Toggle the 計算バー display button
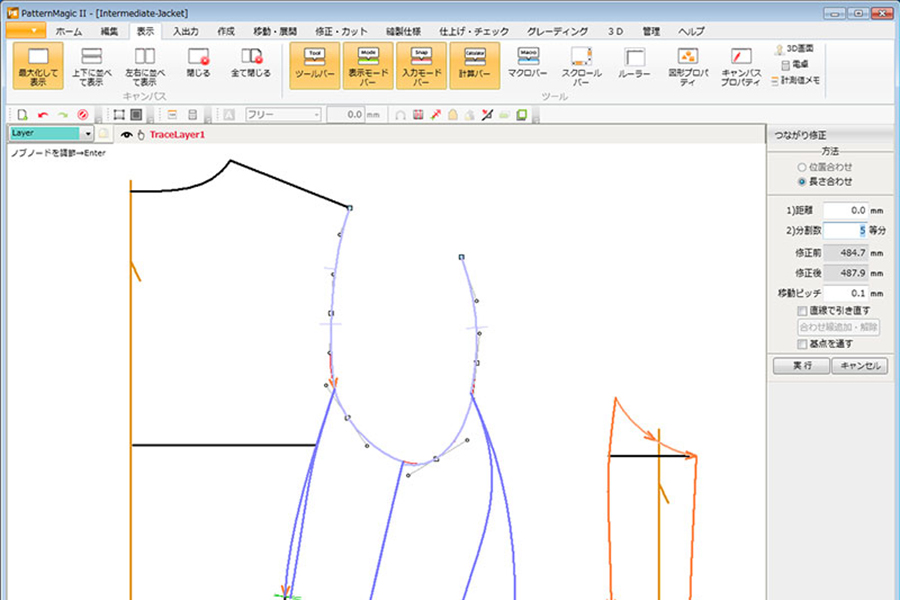900x600 pixels. click(x=474, y=64)
